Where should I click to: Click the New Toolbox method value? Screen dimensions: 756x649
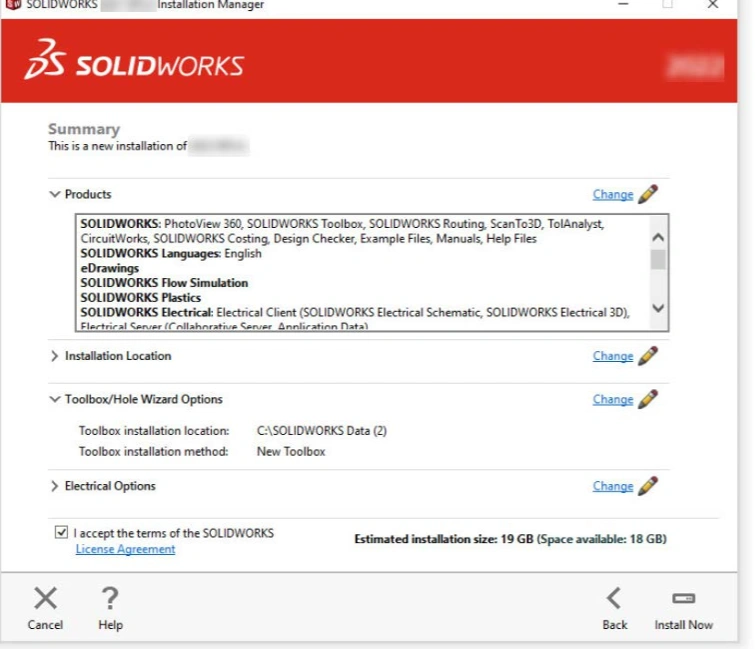pos(291,452)
